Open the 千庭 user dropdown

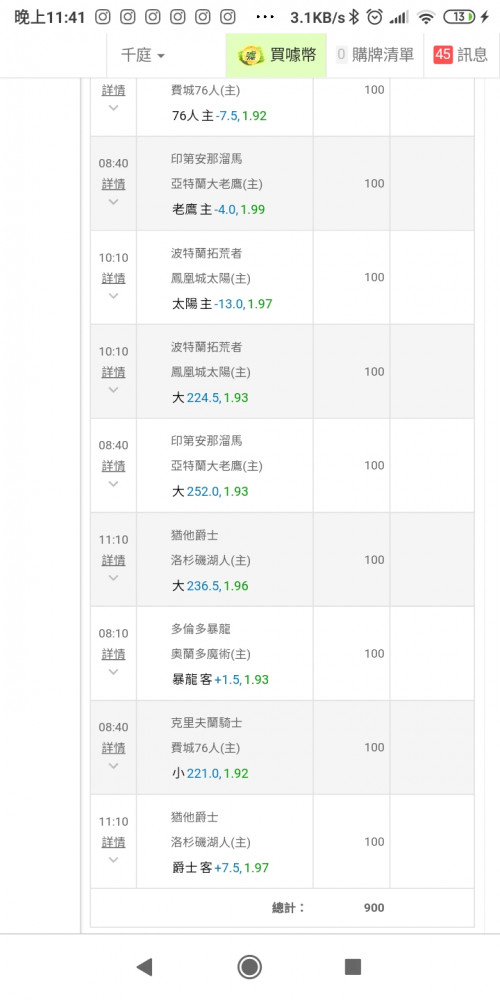click(x=143, y=55)
